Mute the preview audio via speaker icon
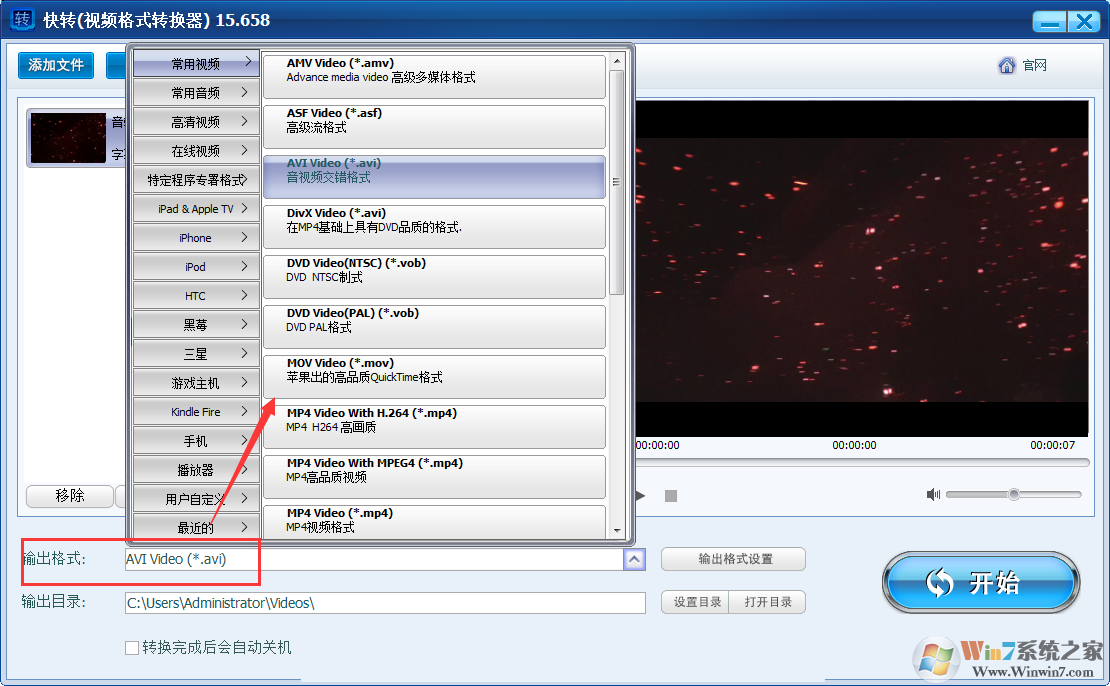Viewport: 1110px width, 686px height. click(933, 493)
